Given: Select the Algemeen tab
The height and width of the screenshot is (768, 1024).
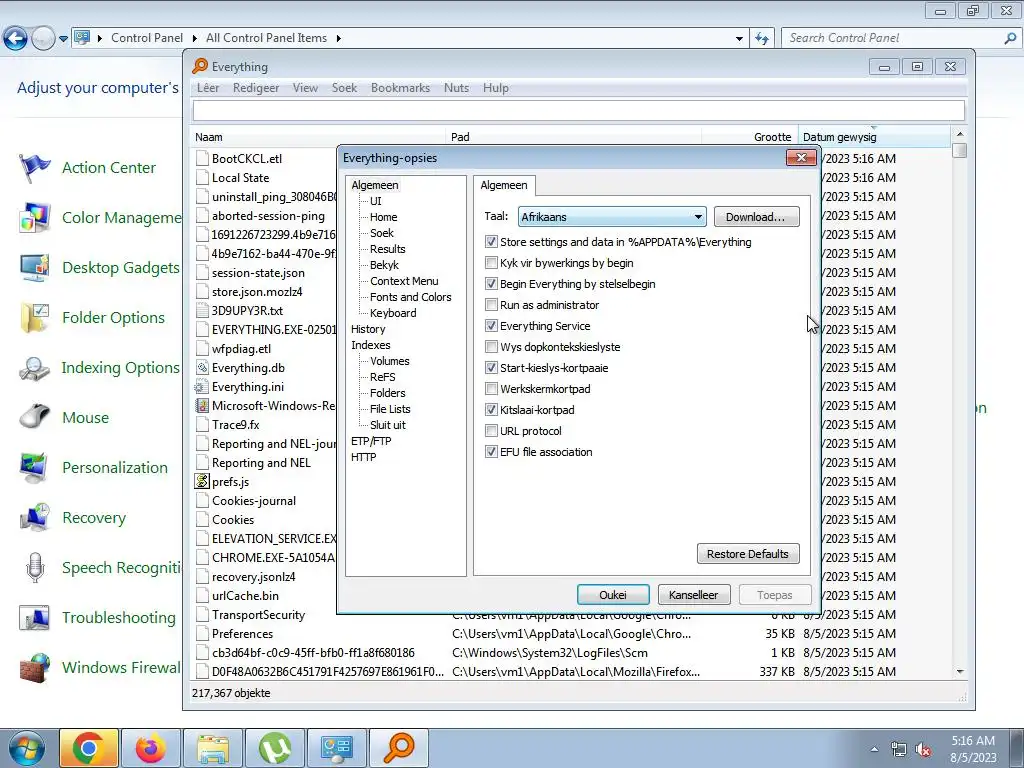Looking at the screenshot, I should tap(504, 185).
